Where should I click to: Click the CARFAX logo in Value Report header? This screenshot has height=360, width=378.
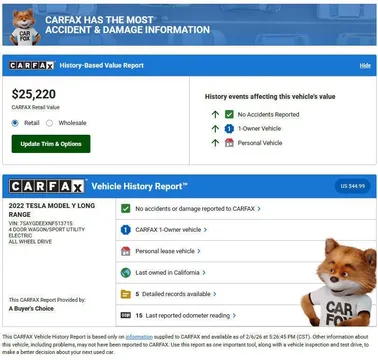pos(32,65)
